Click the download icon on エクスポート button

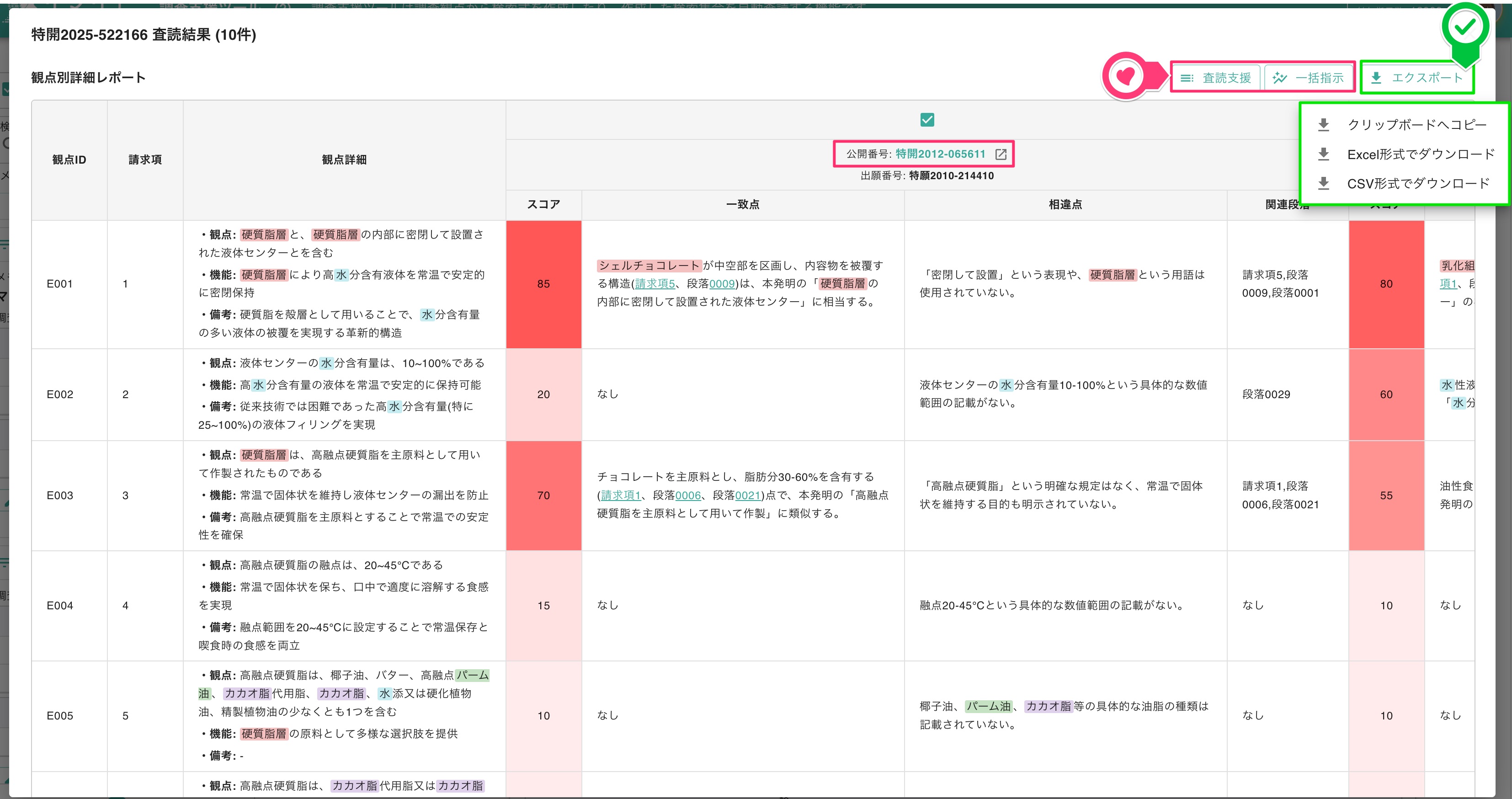pyautogui.click(x=1376, y=78)
